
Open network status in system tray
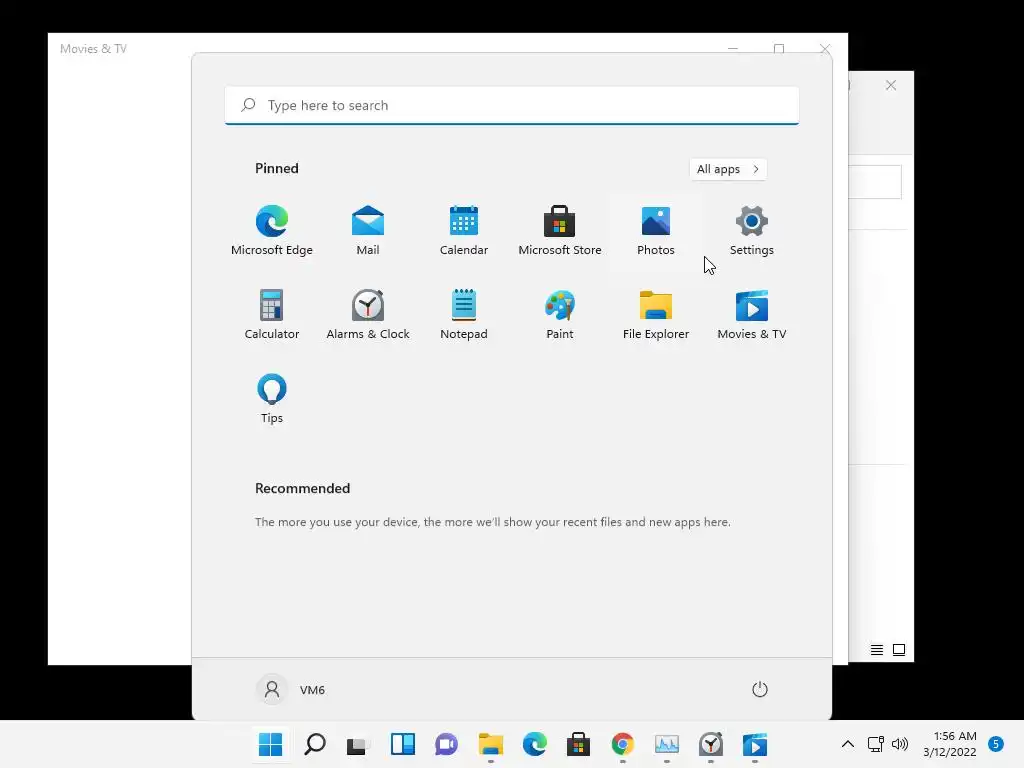(876, 744)
